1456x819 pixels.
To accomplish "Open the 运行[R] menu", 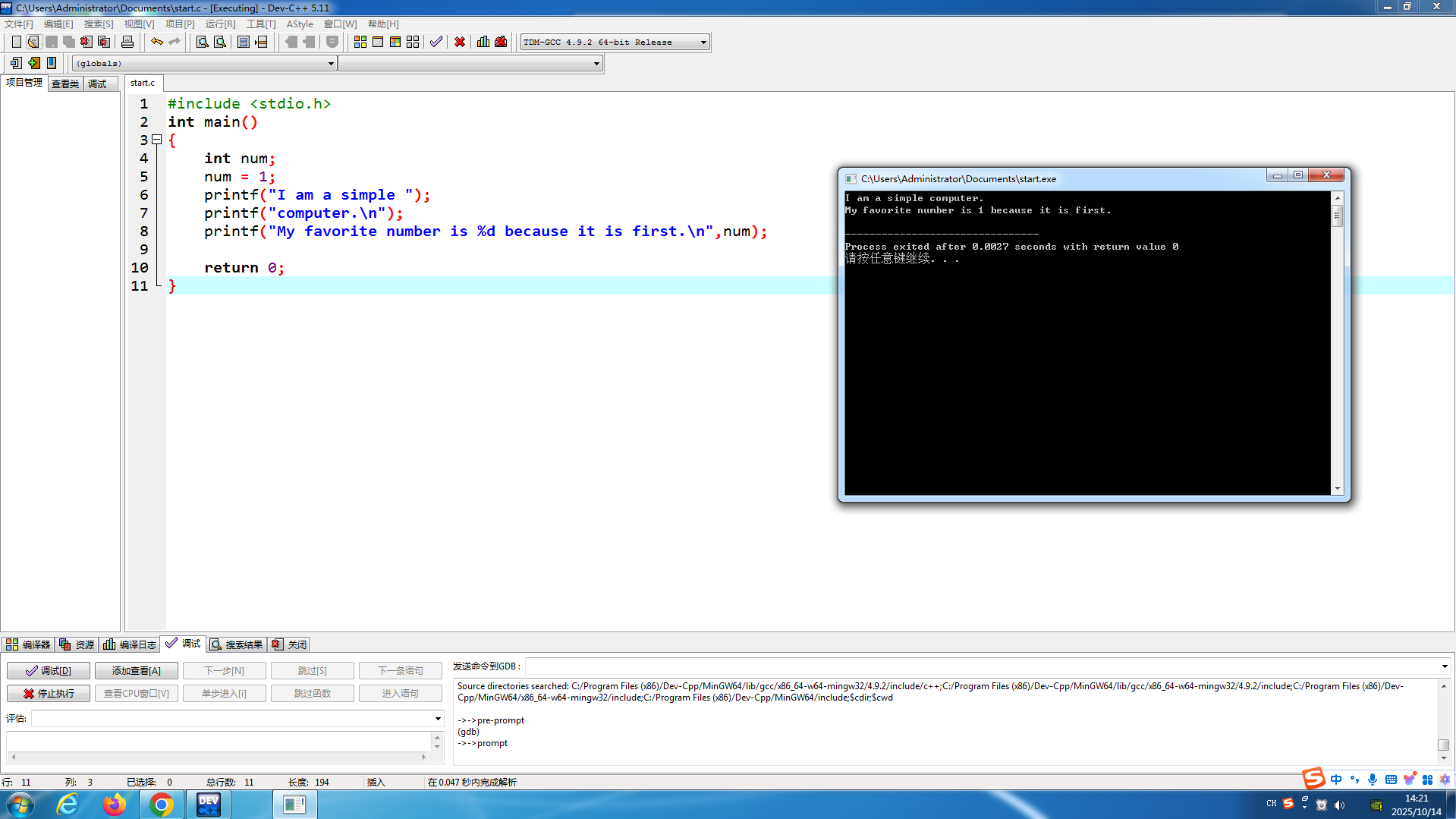I will [220, 24].
